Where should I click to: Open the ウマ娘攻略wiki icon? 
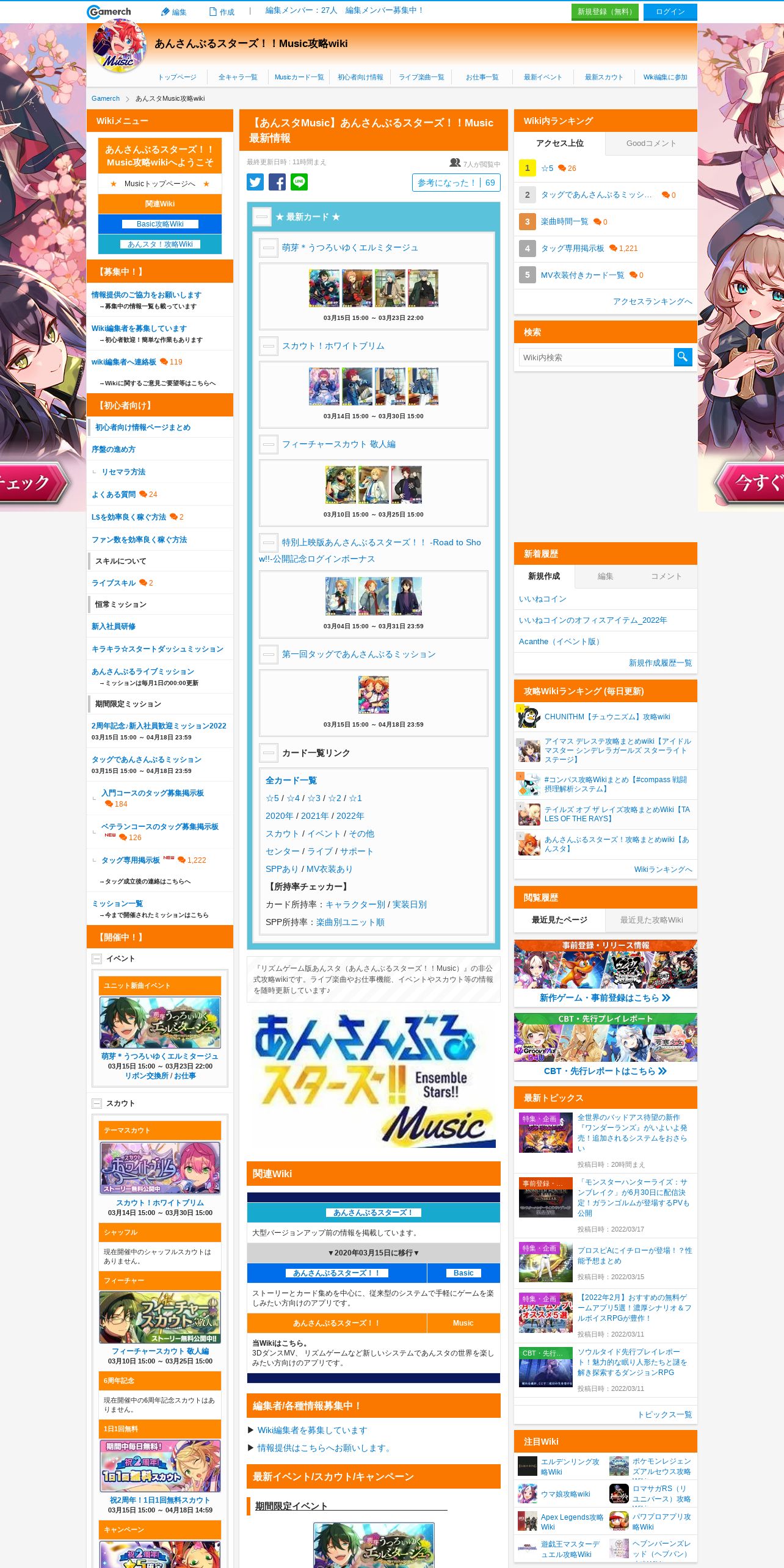pyautogui.click(x=528, y=1494)
